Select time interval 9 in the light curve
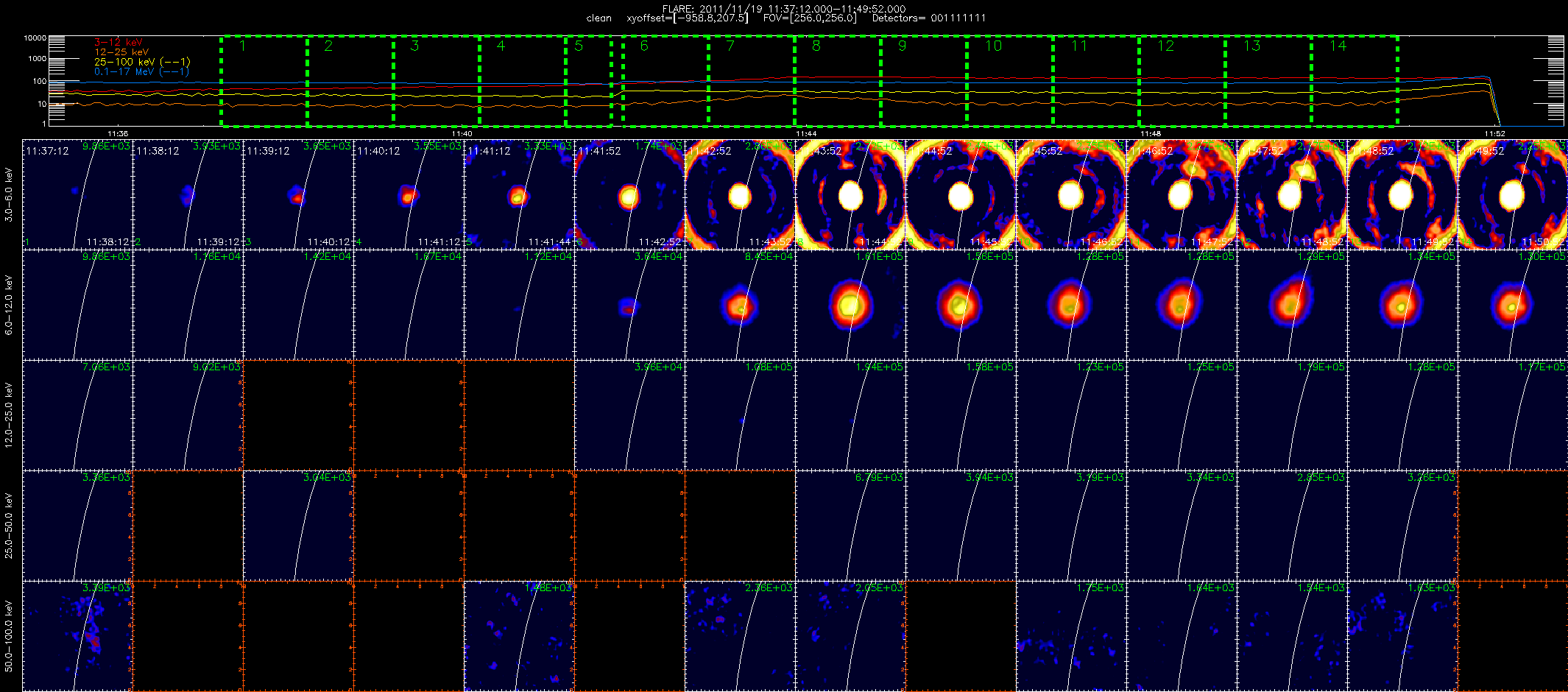 click(924, 80)
